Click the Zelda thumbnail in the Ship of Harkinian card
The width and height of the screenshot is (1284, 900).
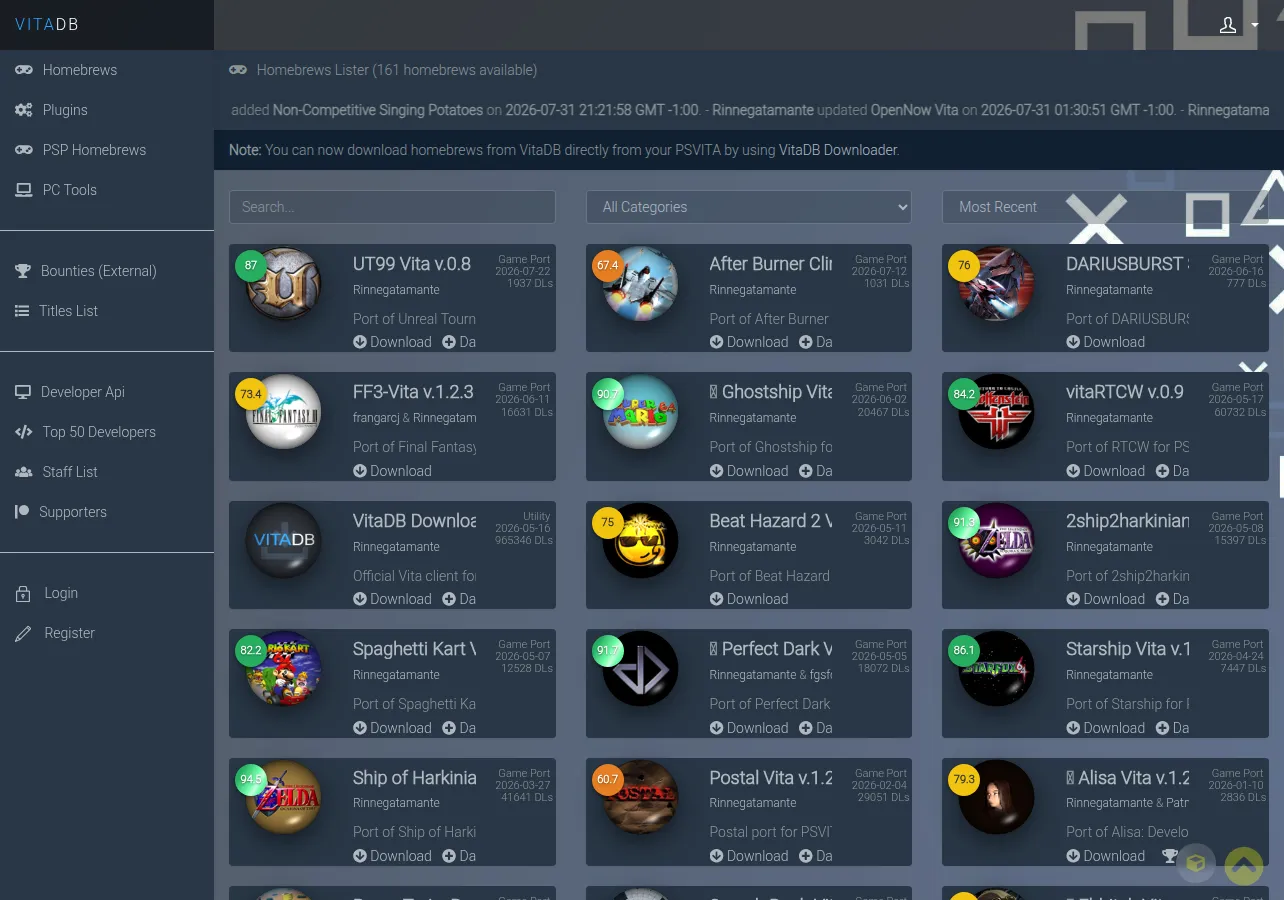284,798
